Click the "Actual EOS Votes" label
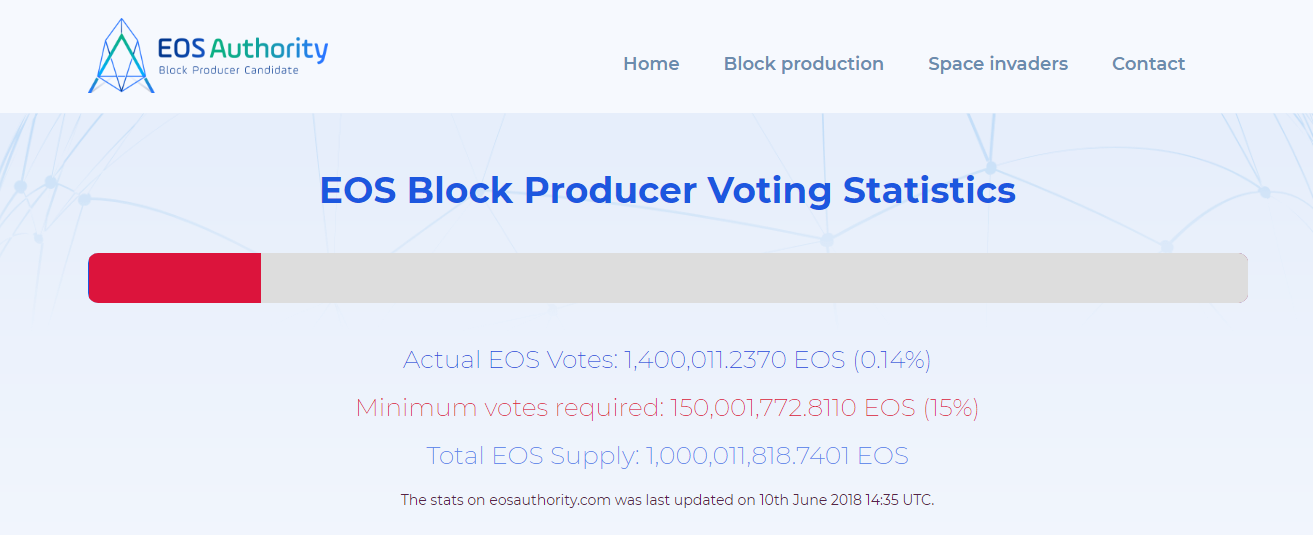The width and height of the screenshot is (1313, 535). (x=510, y=360)
